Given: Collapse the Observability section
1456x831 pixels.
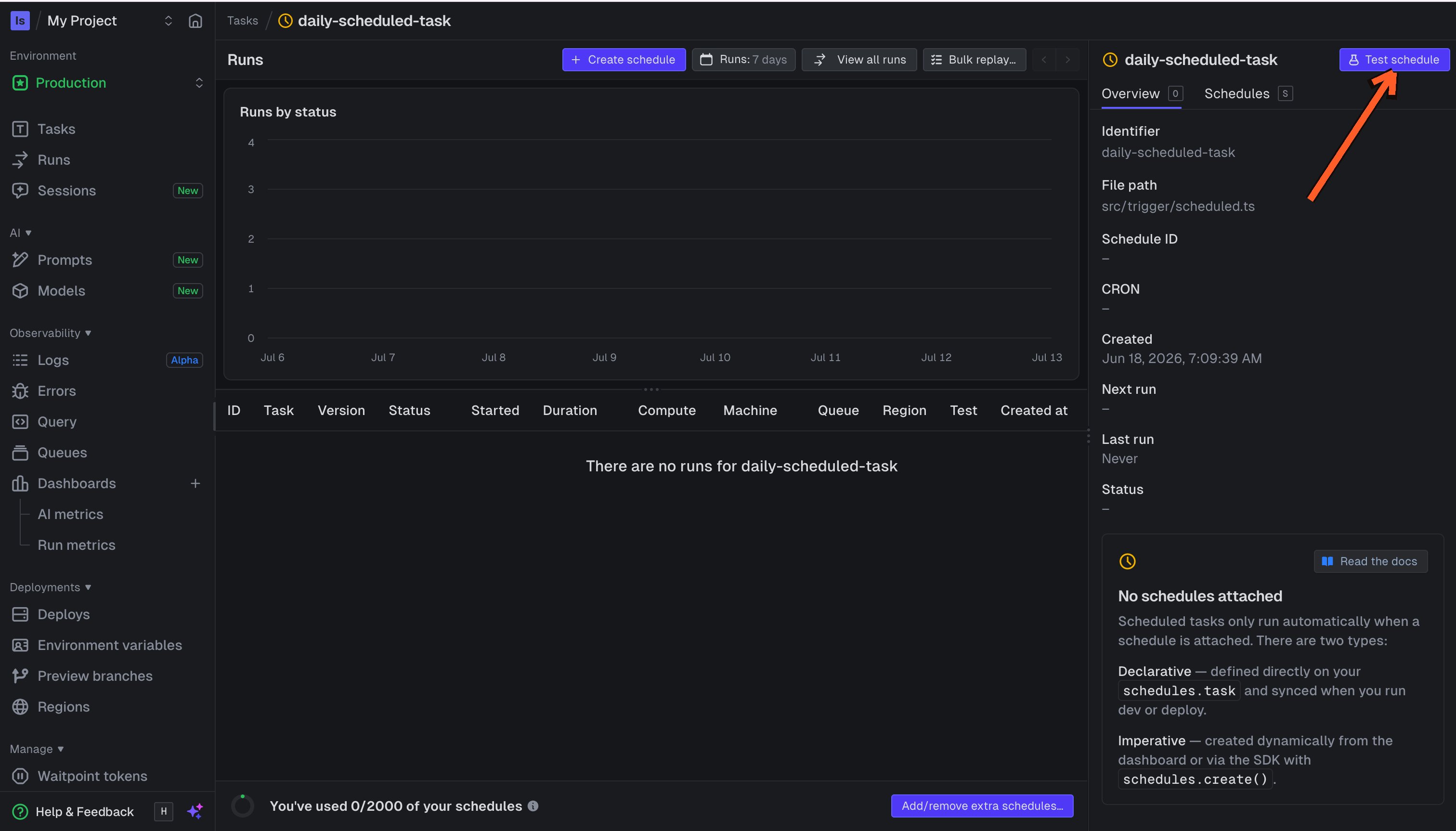Looking at the screenshot, I should coord(50,333).
